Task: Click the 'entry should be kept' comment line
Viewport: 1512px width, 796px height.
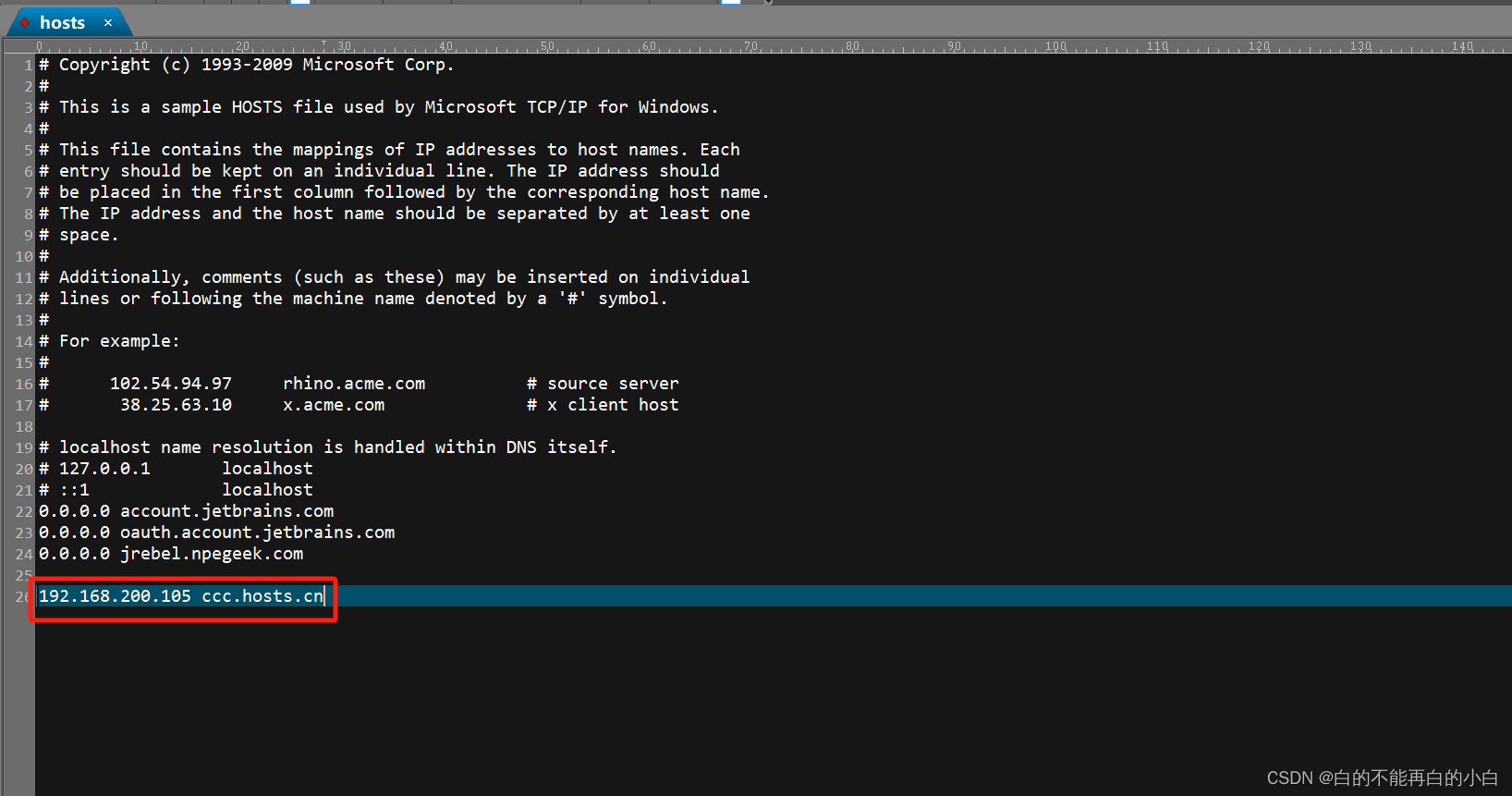Action: tap(379, 171)
